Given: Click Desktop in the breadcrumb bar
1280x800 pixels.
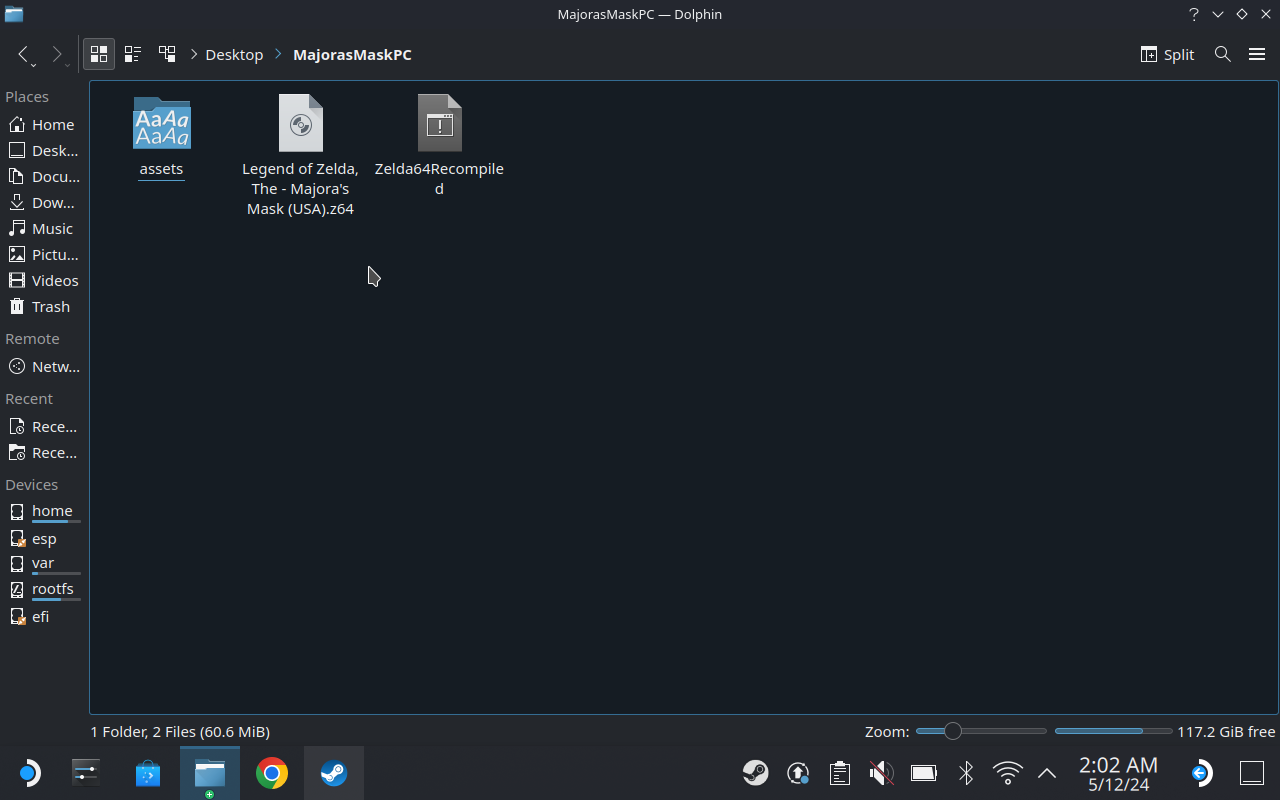Looking at the screenshot, I should 234,54.
